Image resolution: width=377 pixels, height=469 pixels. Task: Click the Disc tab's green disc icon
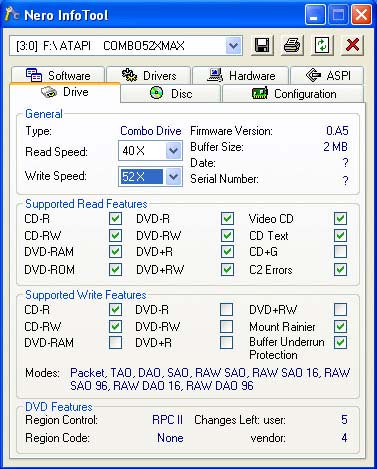(156, 93)
